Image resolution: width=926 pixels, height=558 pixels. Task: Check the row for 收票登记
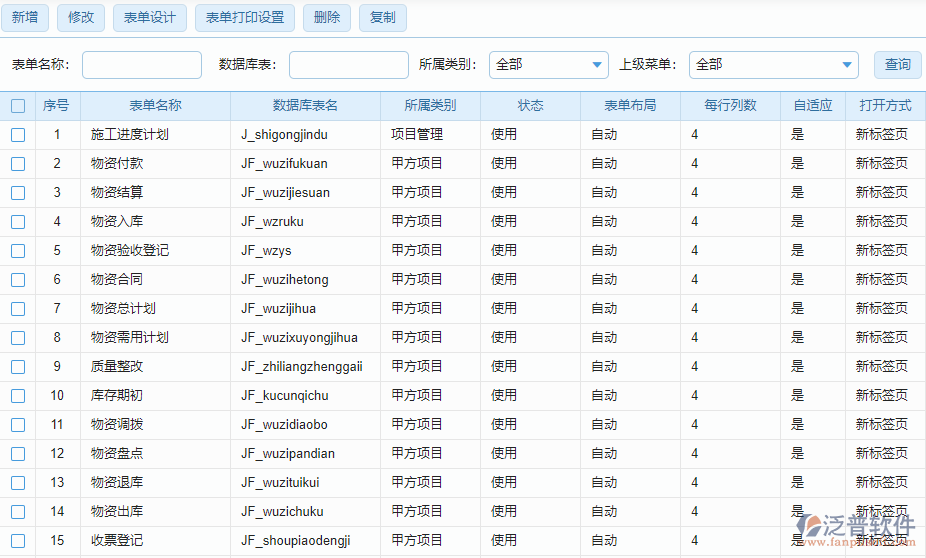coord(18,540)
